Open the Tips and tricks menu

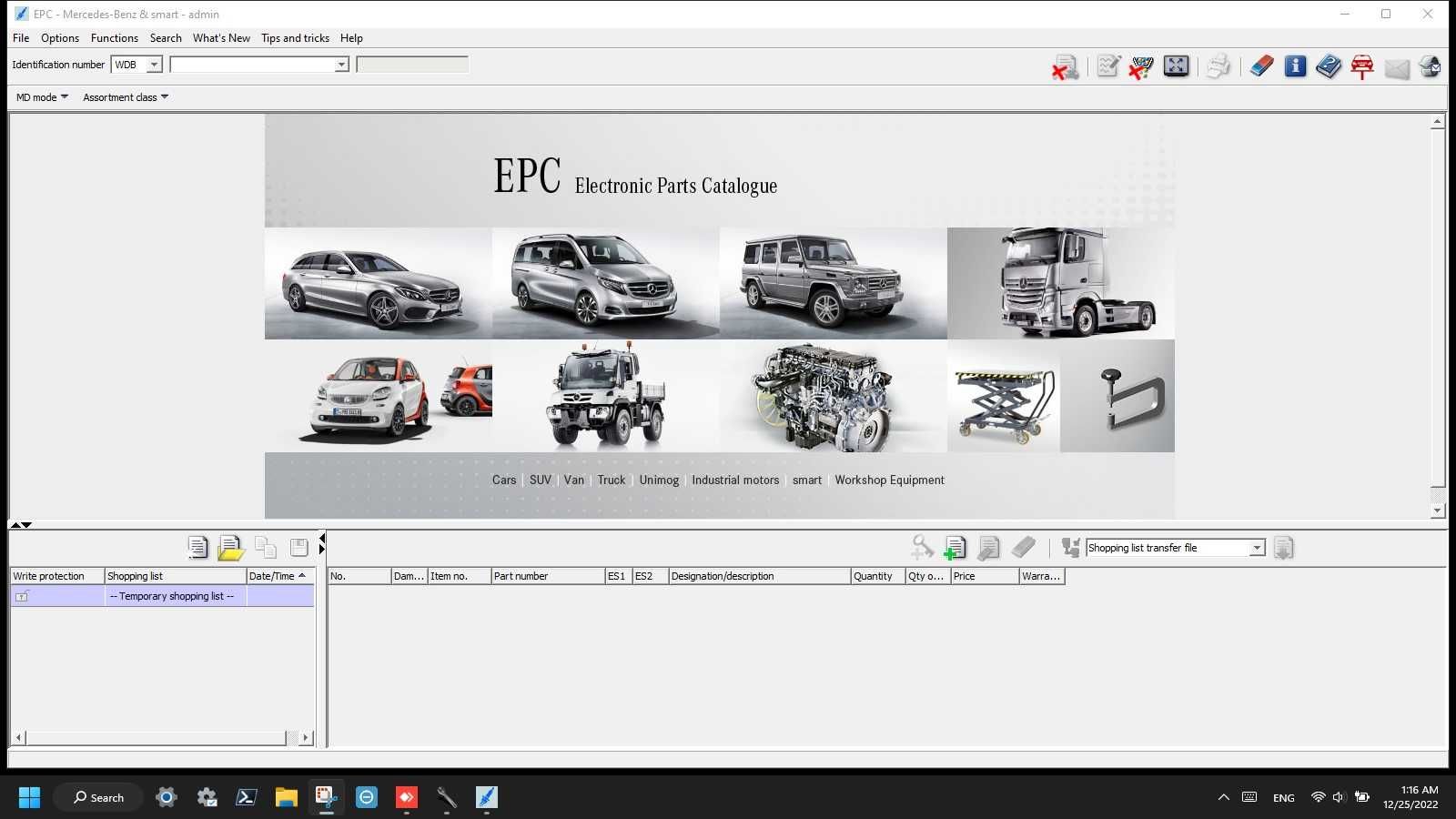click(x=295, y=38)
